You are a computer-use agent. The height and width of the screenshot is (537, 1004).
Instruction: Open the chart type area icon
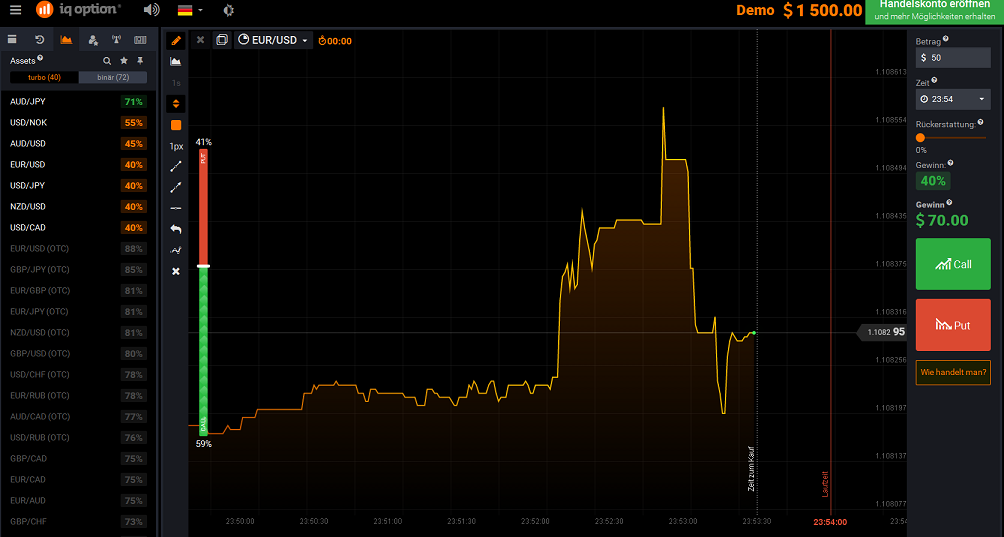coord(175,62)
